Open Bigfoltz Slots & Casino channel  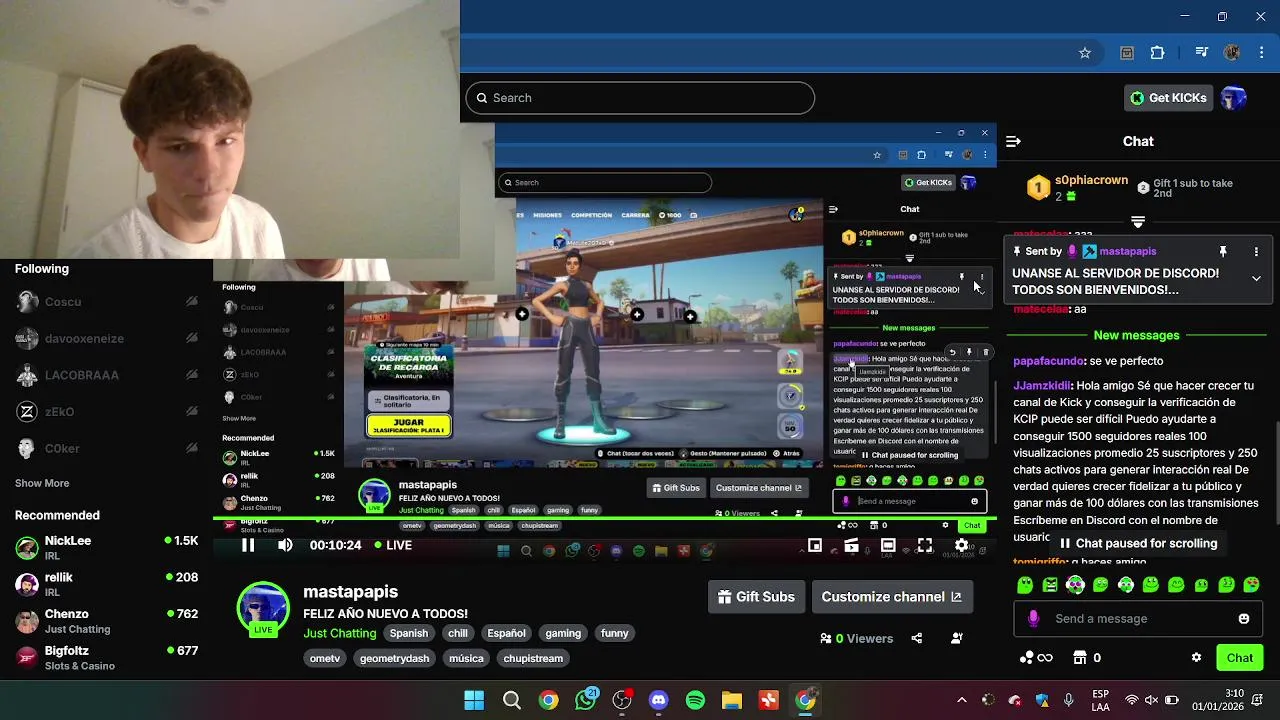click(x=106, y=657)
